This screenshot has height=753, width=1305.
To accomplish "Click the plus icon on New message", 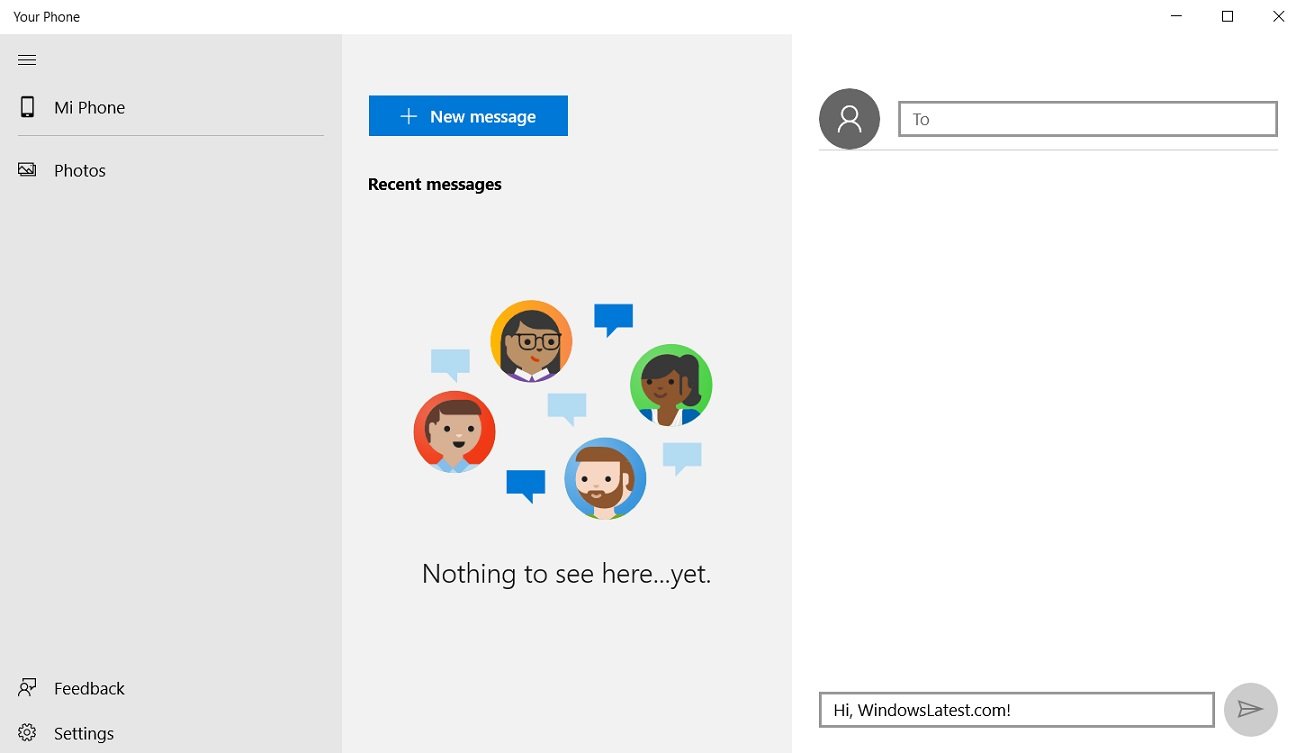I will [407, 116].
